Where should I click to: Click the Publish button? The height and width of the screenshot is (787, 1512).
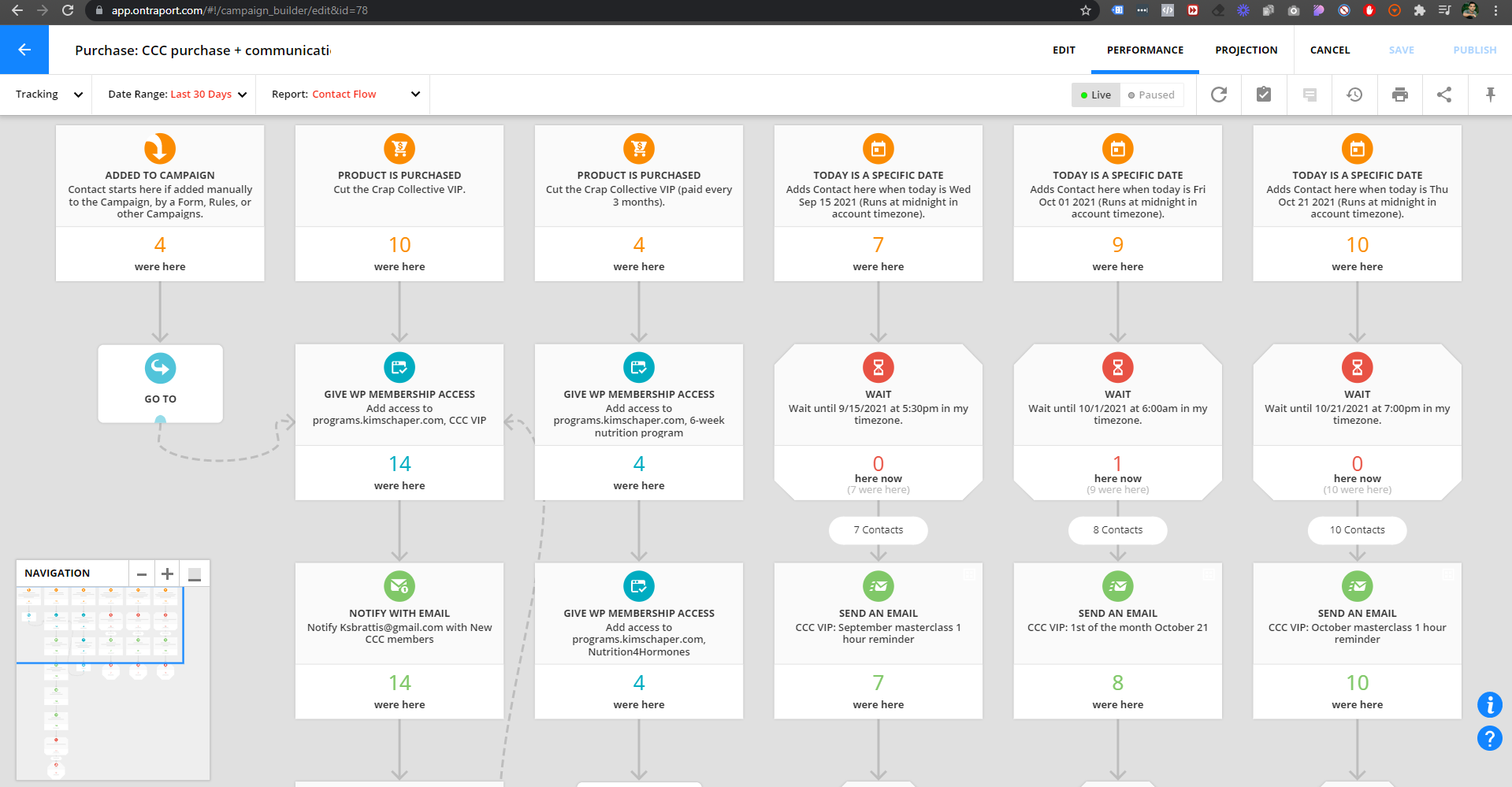coord(1474,50)
